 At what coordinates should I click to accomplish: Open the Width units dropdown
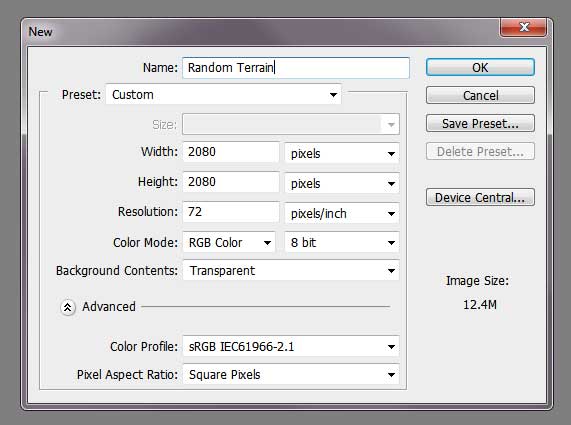pyautogui.click(x=342, y=153)
